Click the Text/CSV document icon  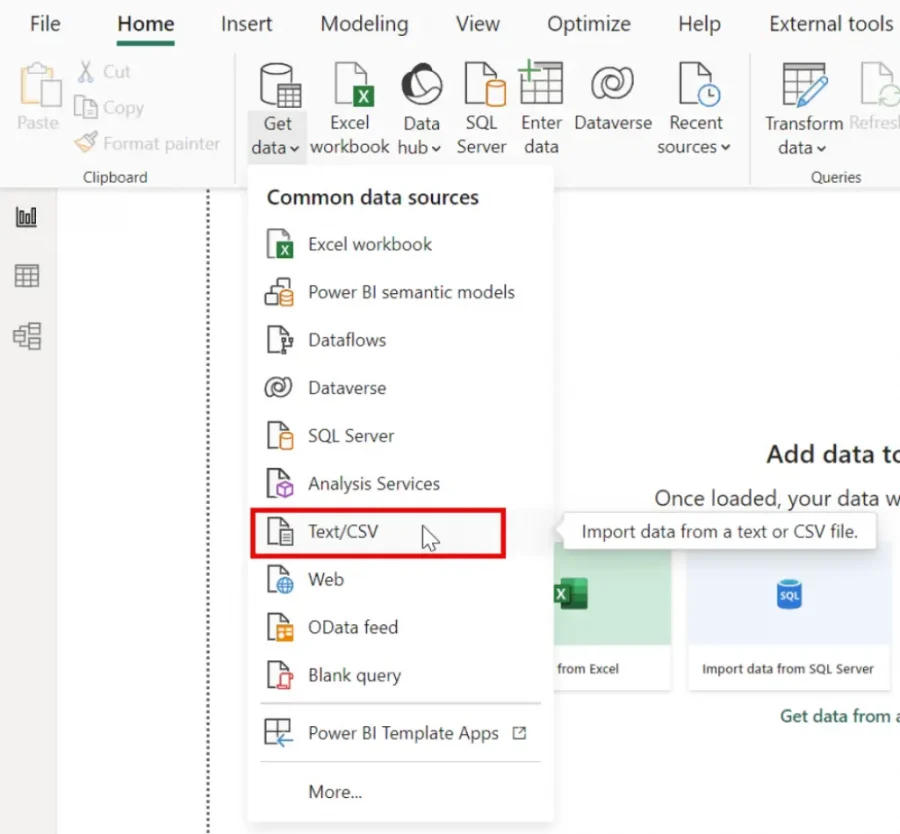pos(280,532)
